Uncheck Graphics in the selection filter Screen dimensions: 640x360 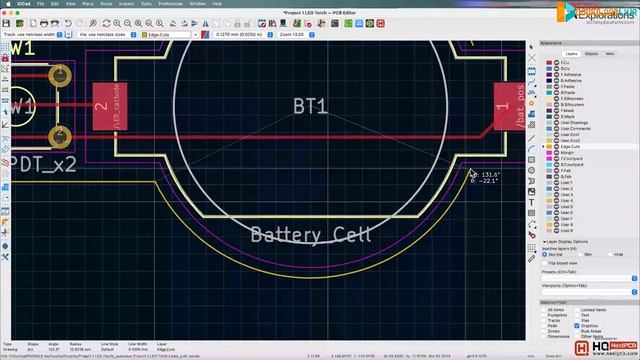577,326
